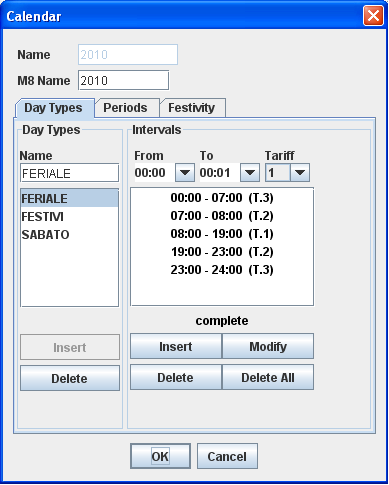
Task: Select interval 23:00 - 24:00 (T.3)
Action: click(x=222, y=270)
